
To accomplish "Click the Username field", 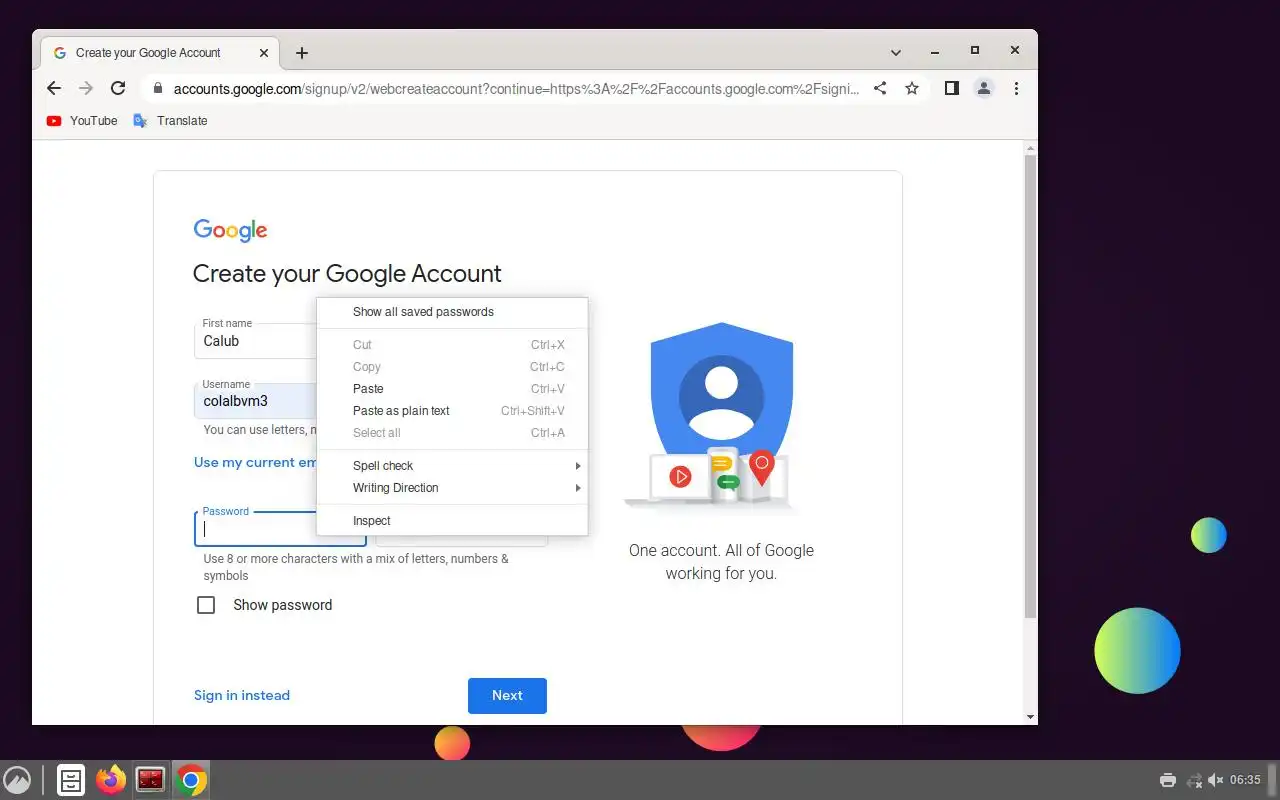I will coord(255,401).
